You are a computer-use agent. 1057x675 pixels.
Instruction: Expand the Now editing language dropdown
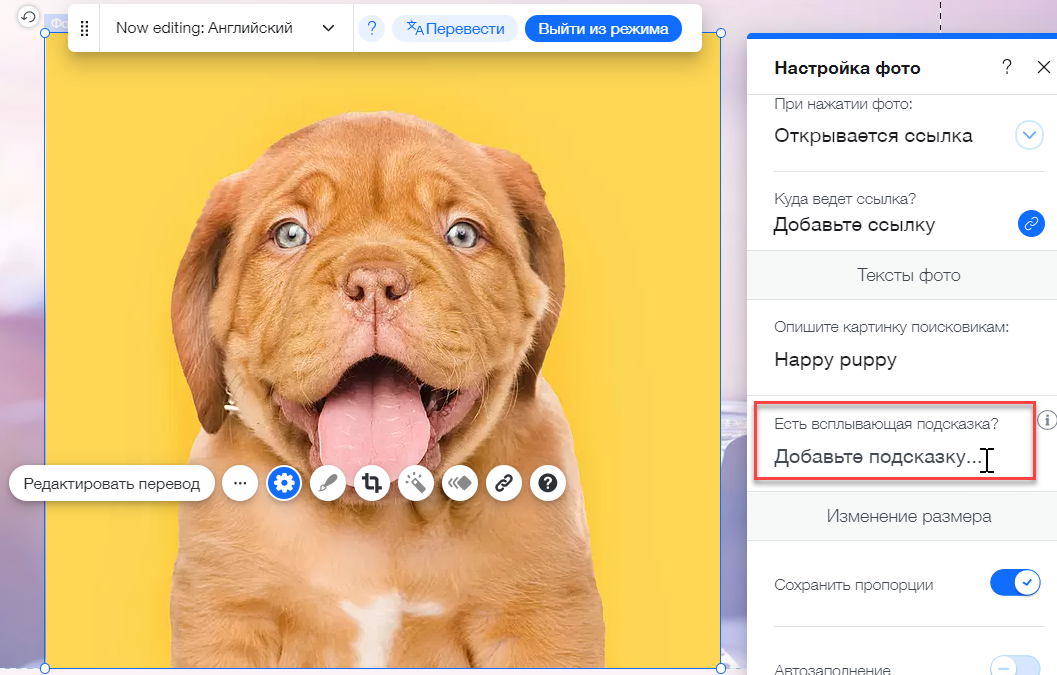coord(328,28)
